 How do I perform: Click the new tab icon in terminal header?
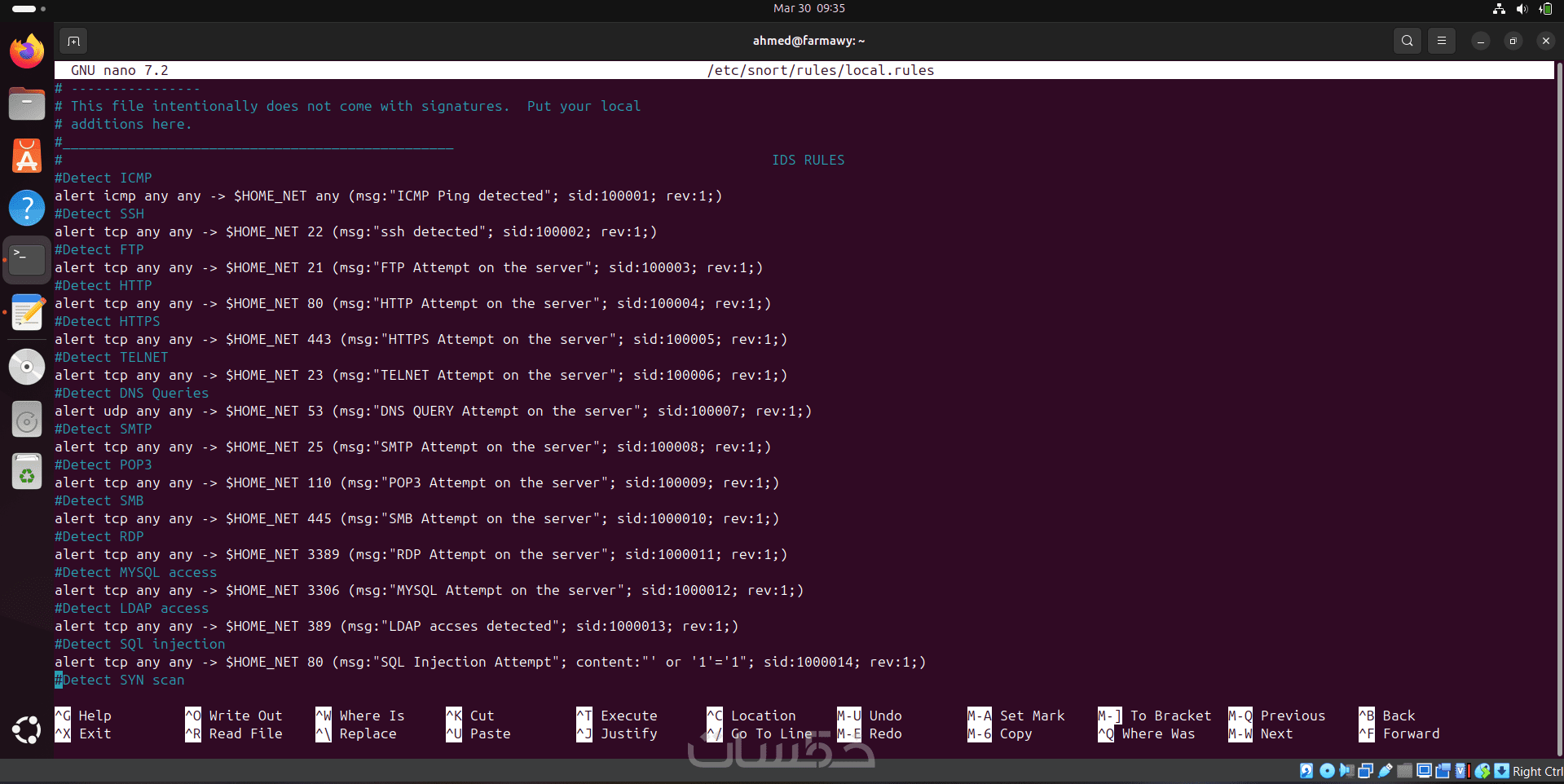click(73, 41)
